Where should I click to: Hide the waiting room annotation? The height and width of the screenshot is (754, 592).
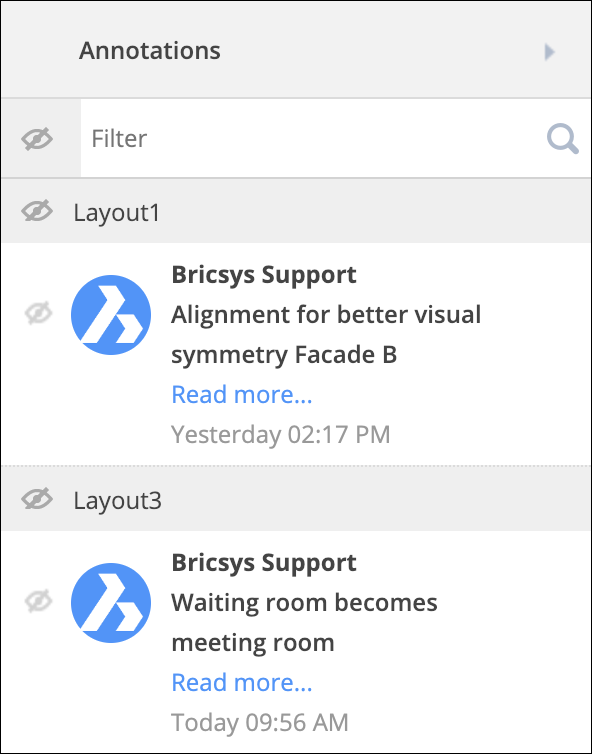point(38,602)
